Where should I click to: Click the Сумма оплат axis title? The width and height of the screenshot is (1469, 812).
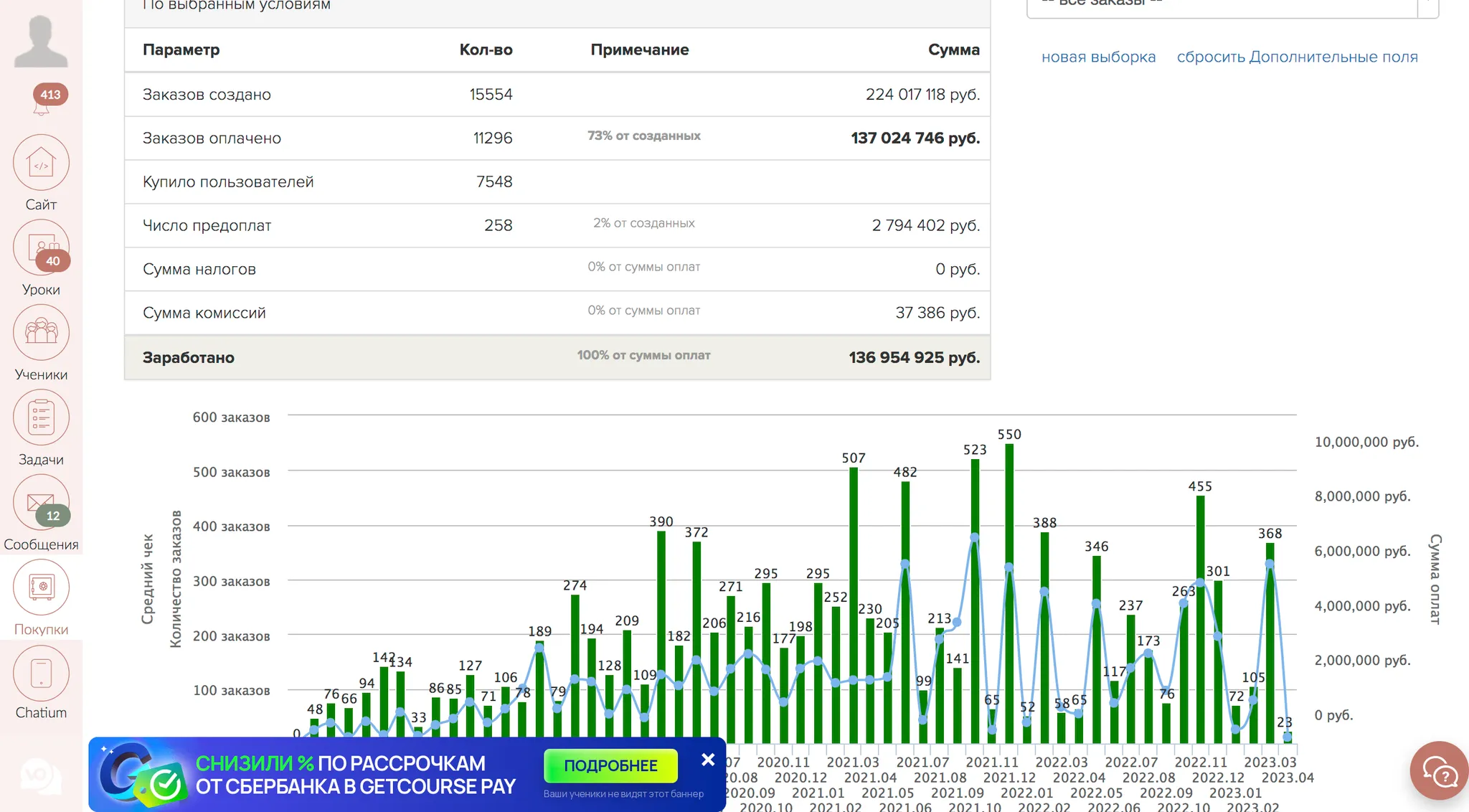(x=1435, y=579)
